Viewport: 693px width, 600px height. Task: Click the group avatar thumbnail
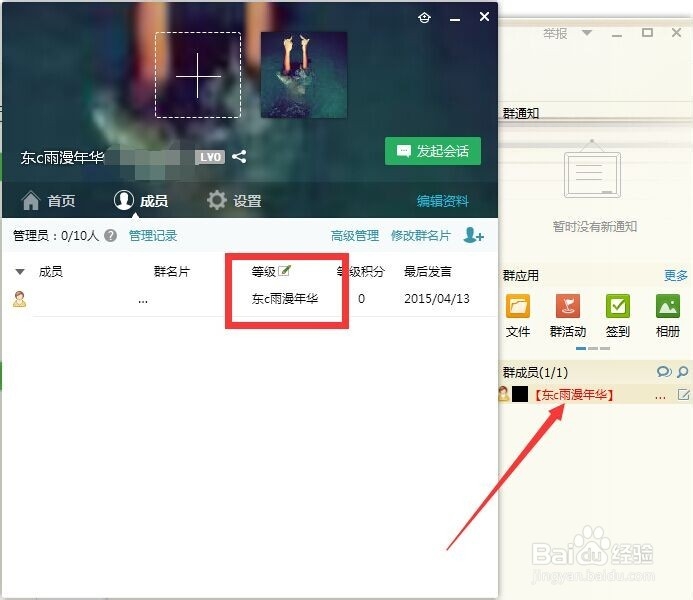(304, 75)
